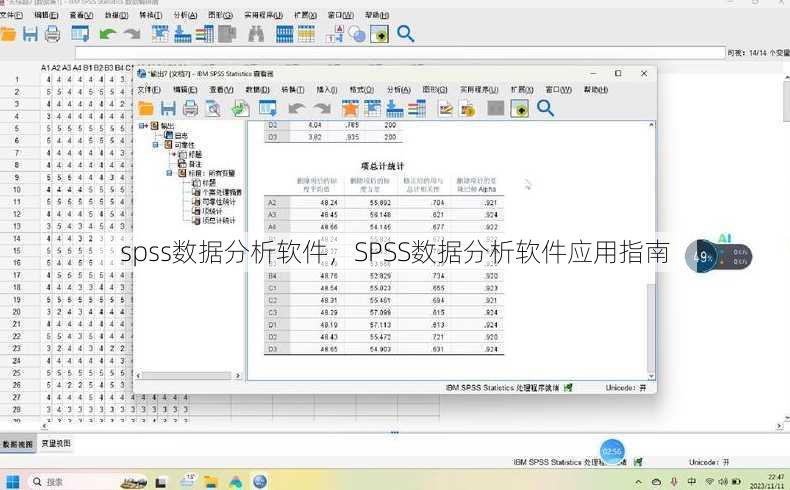Screen dimensions: 790x490
Task: Click the Open folder icon in the Viewer toolbar
Action: click(146, 108)
